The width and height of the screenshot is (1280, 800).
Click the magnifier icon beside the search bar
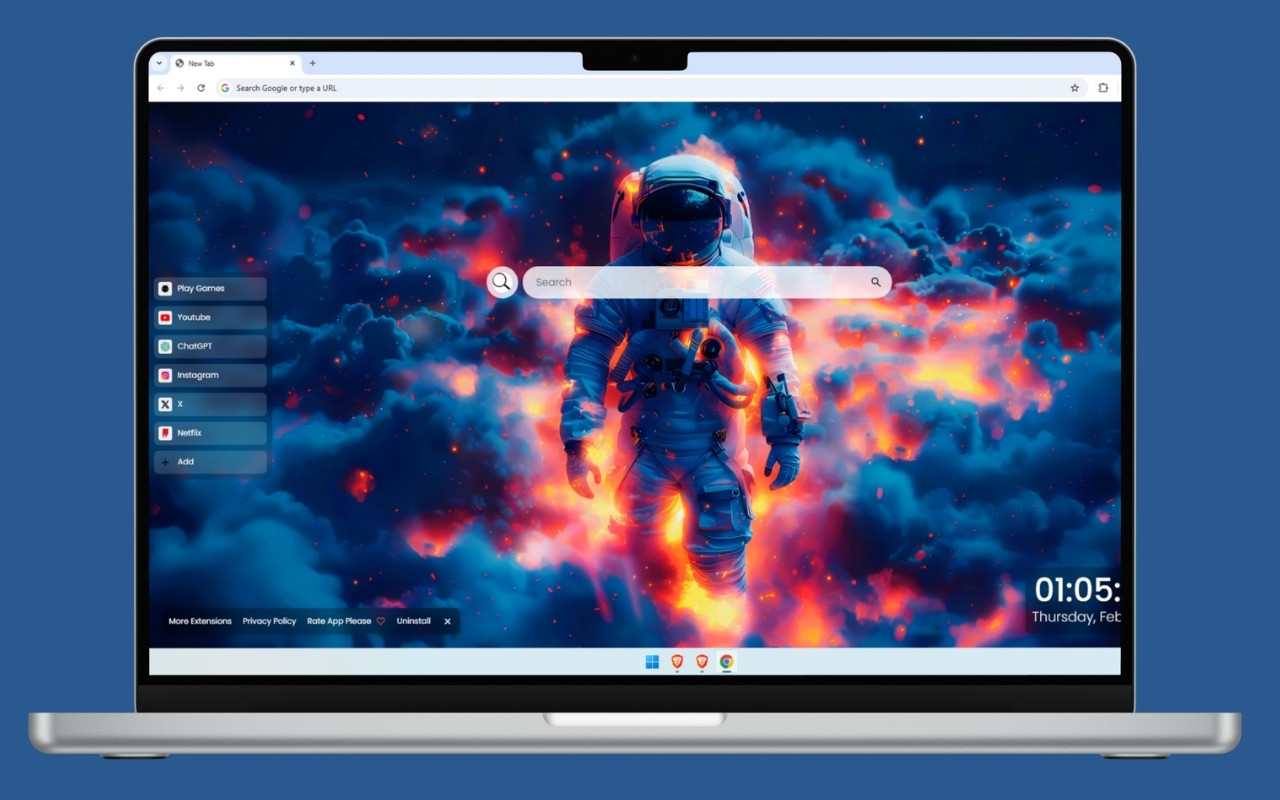click(x=501, y=282)
